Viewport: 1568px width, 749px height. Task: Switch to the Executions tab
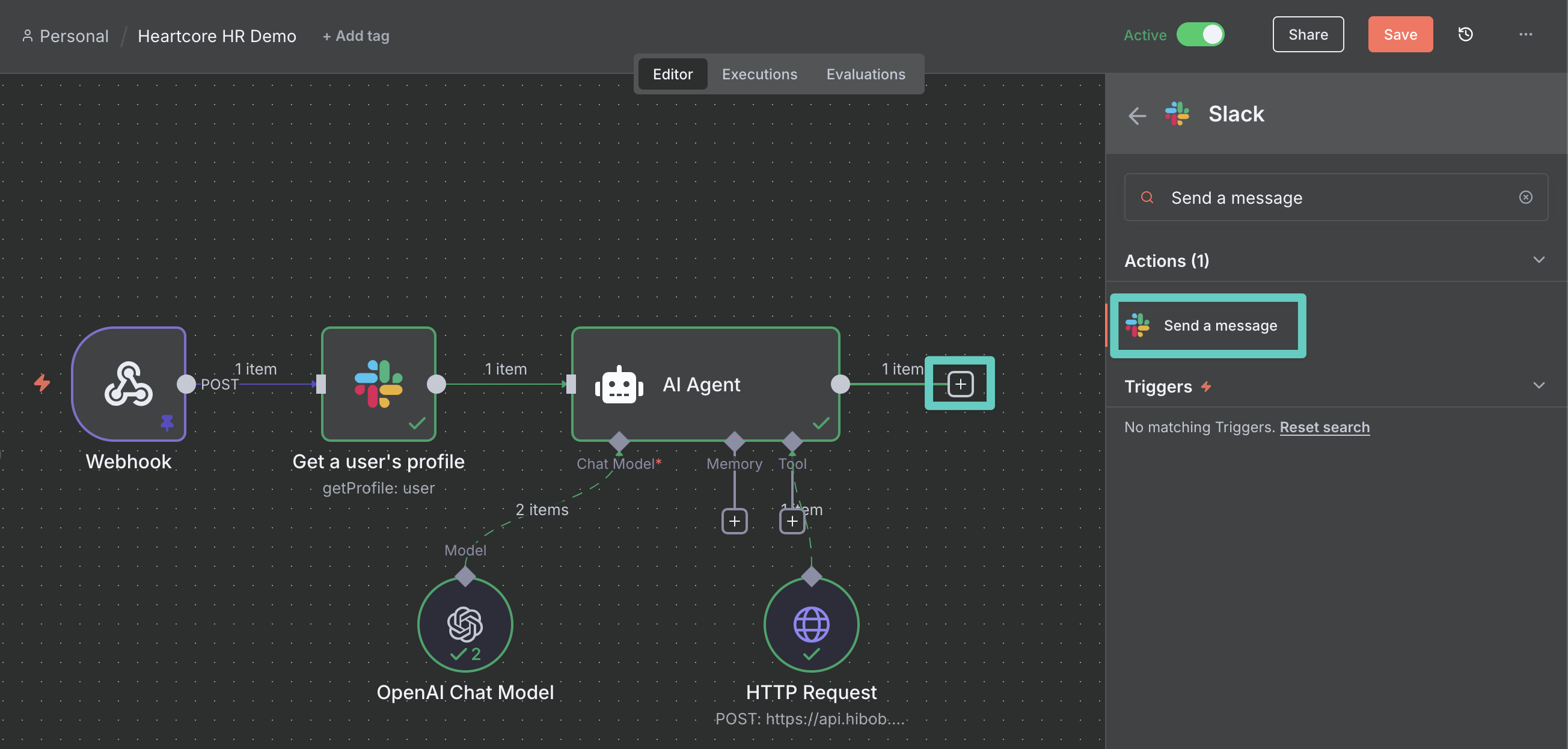[759, 74]
